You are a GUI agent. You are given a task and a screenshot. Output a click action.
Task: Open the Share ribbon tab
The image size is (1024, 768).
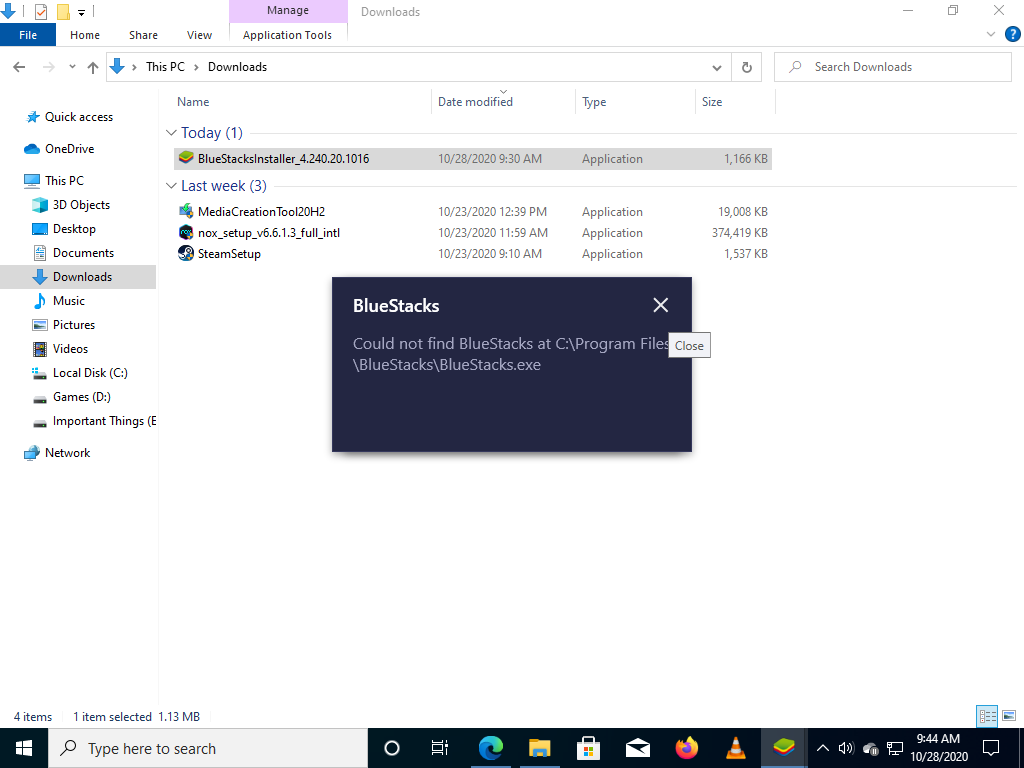tap(143, 35)
